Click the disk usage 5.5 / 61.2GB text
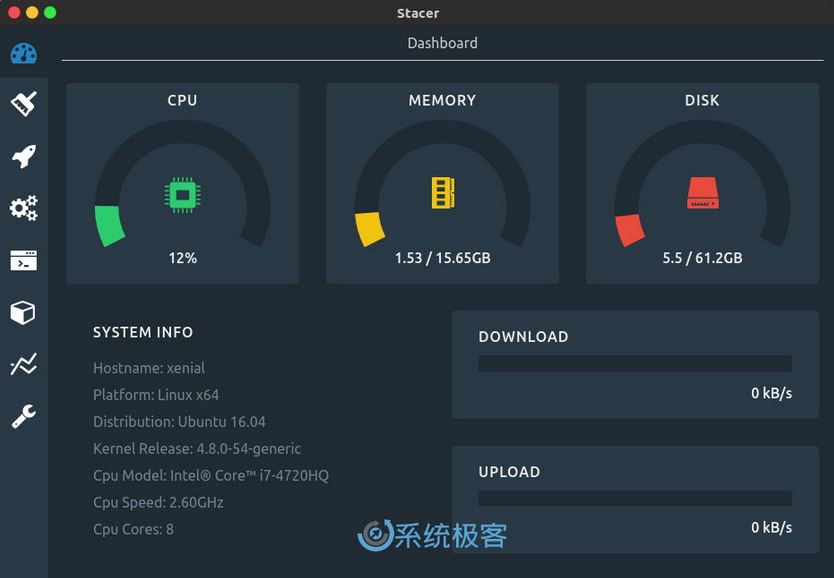The image size is (834, 578). pos(702,258)
